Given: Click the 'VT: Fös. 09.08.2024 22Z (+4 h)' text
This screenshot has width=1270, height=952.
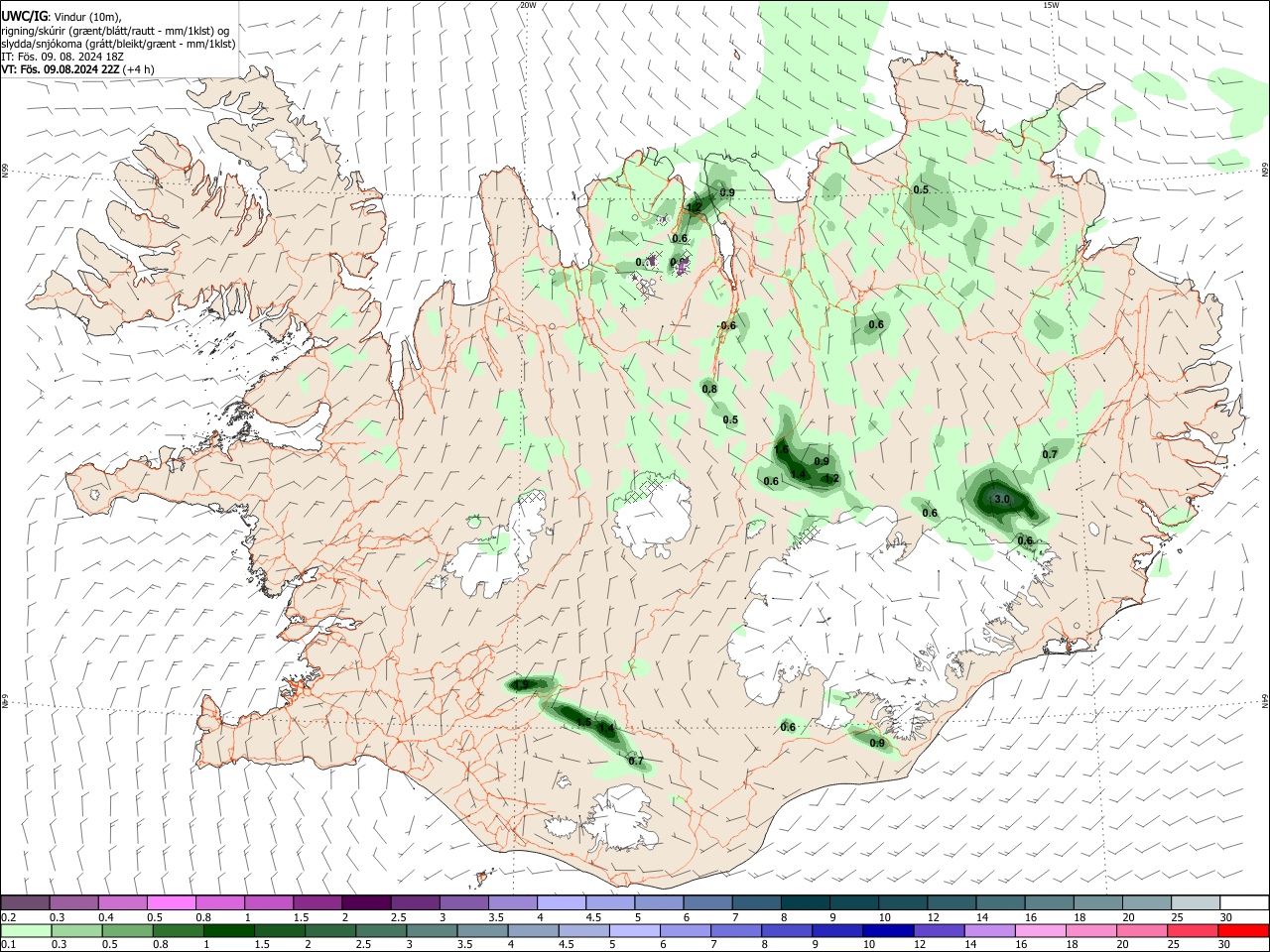Looking at the screenshot, I should tap(77, 69).
